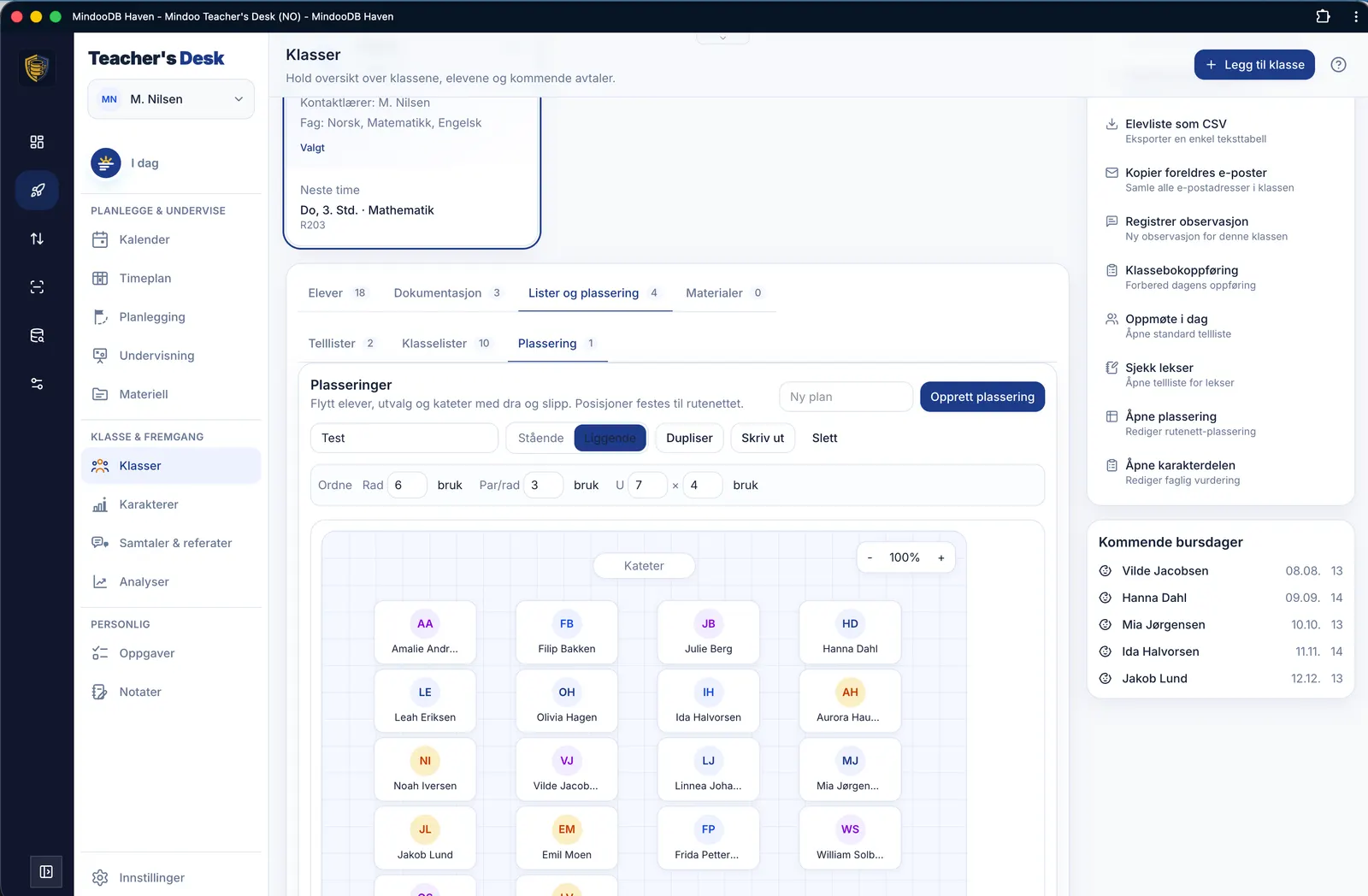Click the up-down sync arrows icon

tap(37, 239)
